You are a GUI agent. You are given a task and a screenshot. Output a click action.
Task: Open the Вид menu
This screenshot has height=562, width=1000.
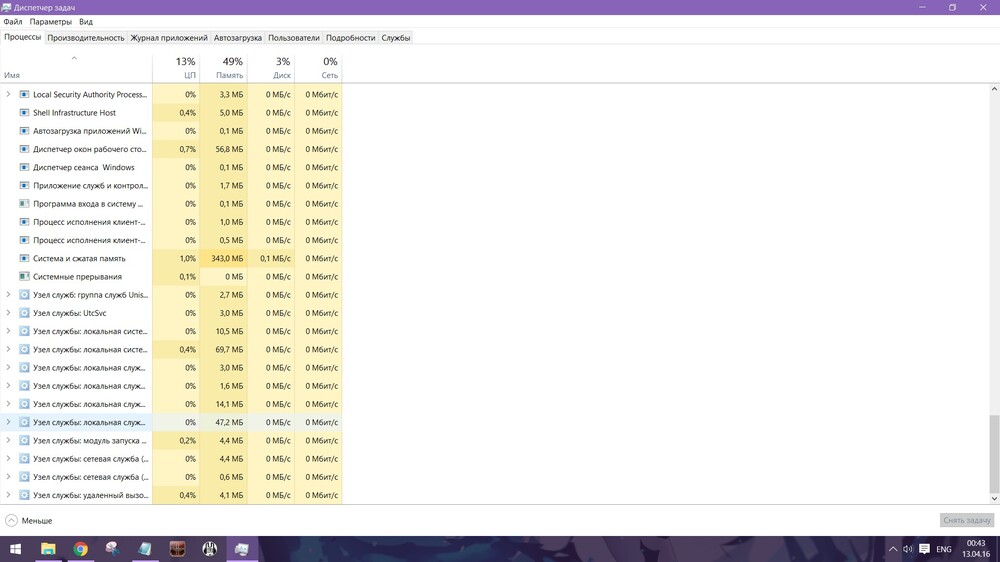85,22
